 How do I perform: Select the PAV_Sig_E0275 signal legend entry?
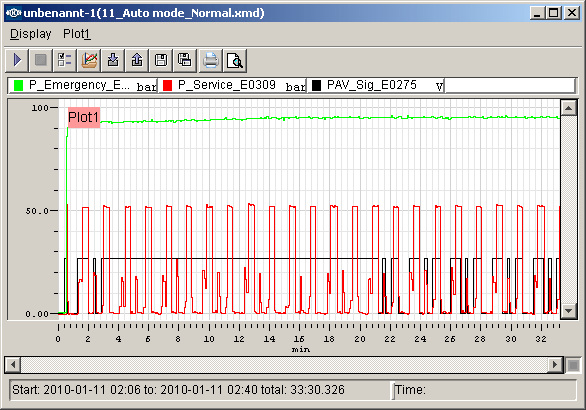pos(376,86)
